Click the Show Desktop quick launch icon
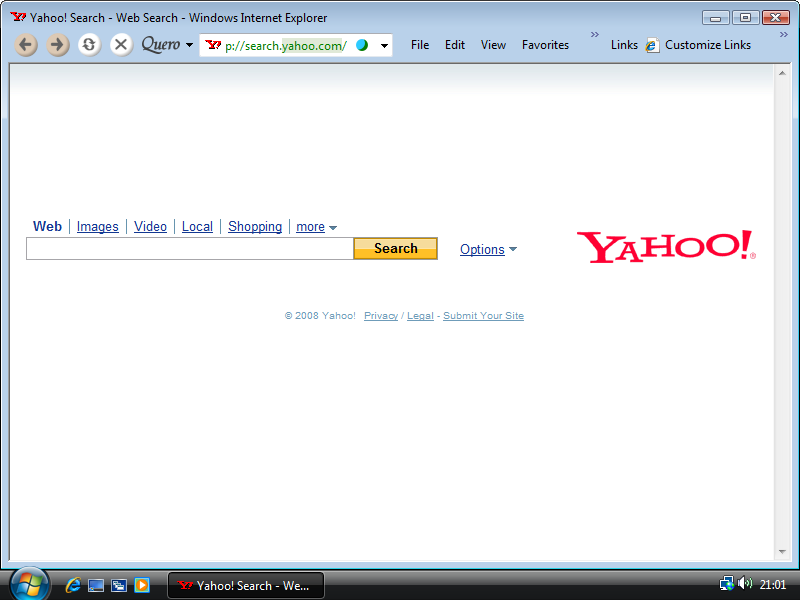 coord(95,585)
